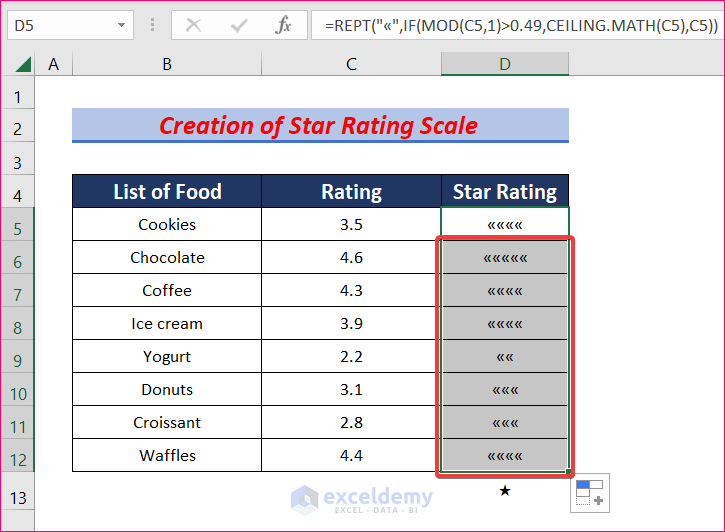Select the Cookies cell
The image size is (725, 532).
[167, 224]
